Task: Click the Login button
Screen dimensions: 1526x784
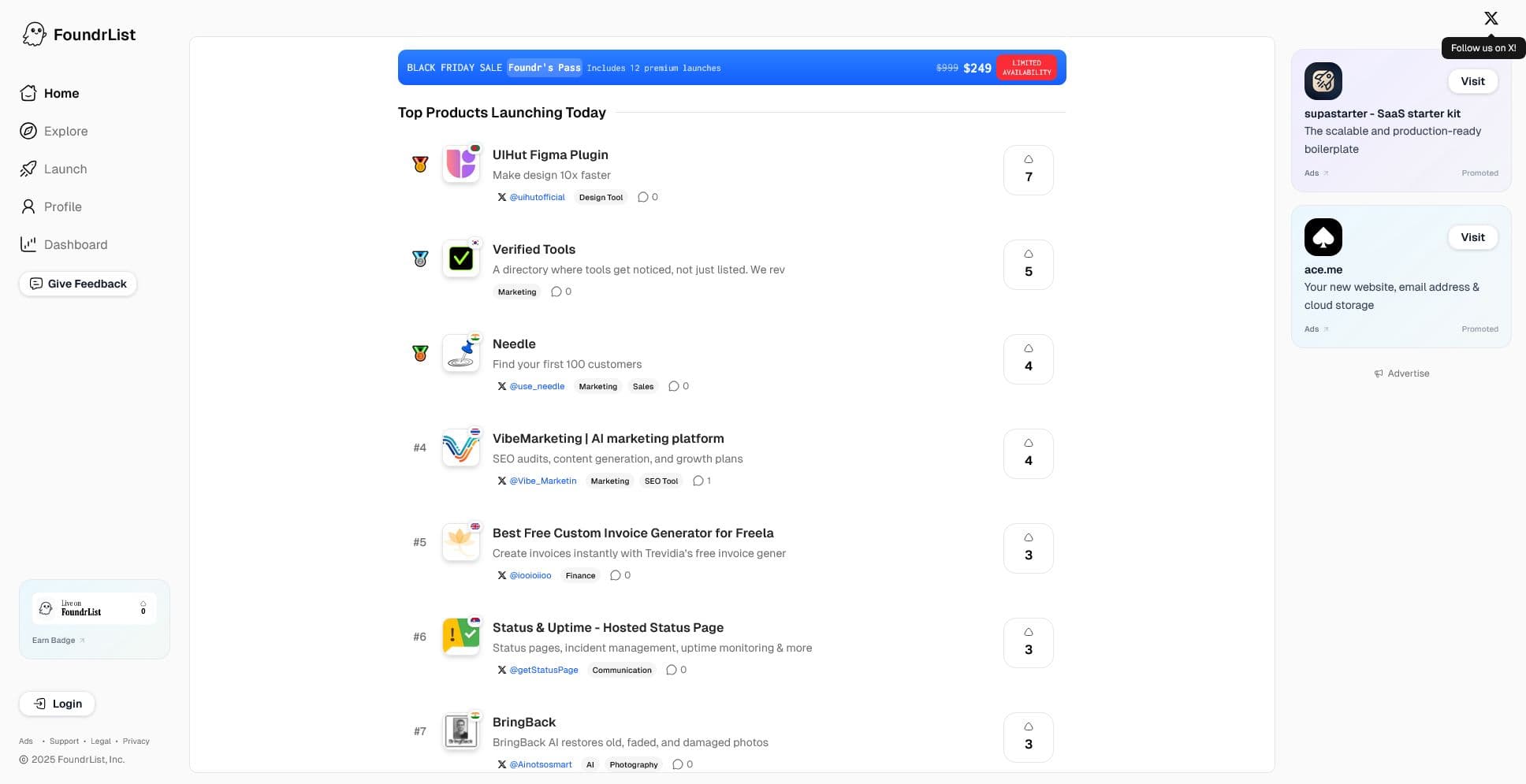Action: point(56,704)
